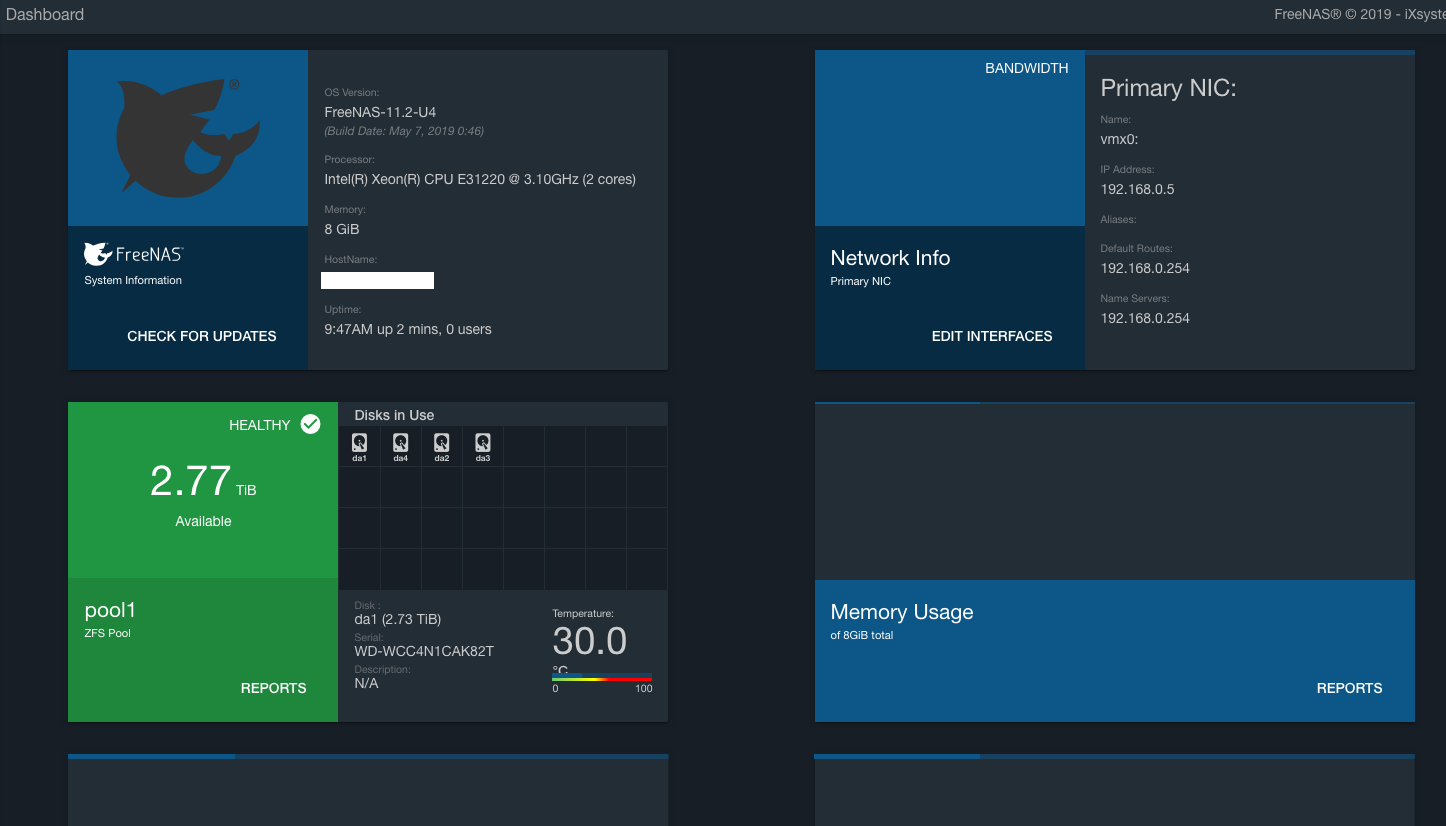Screen dimensions: 1446x826
Task: Click the build date text
Action: click(x=404, y=131)
